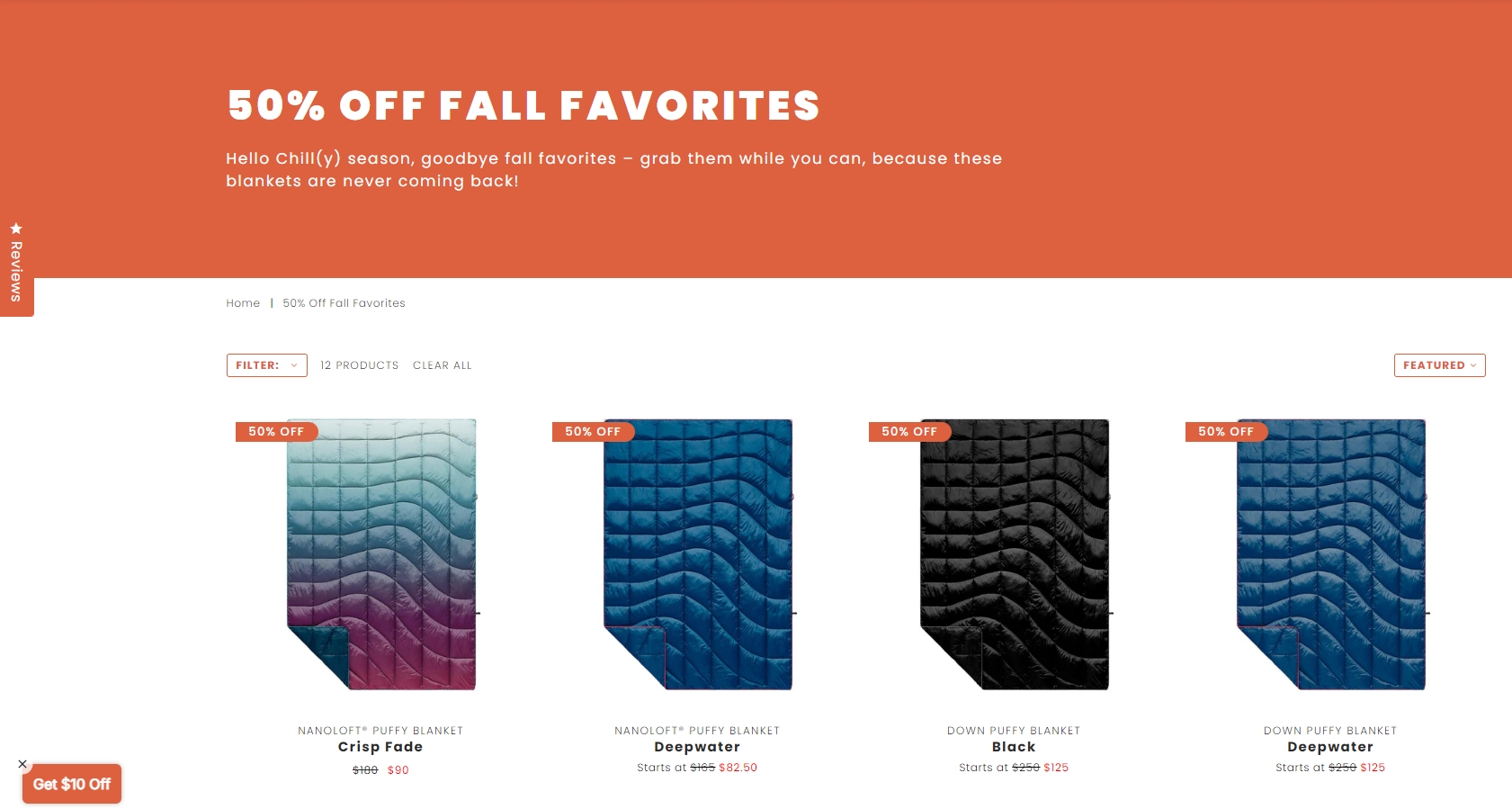Open the Featured sort dropdown
The height and width of the screenshot is (809, 1512).
(x=1439, y=365)
